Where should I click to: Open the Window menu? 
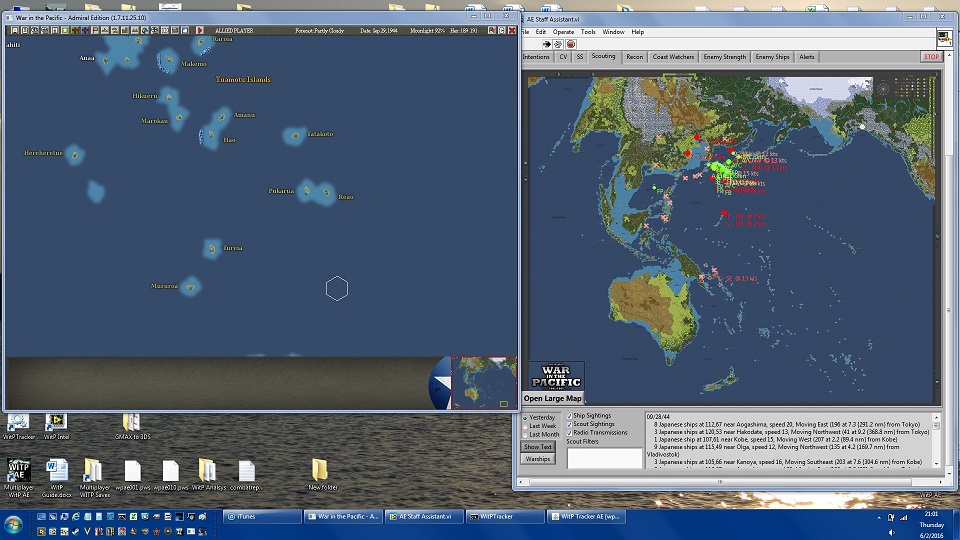613,32
